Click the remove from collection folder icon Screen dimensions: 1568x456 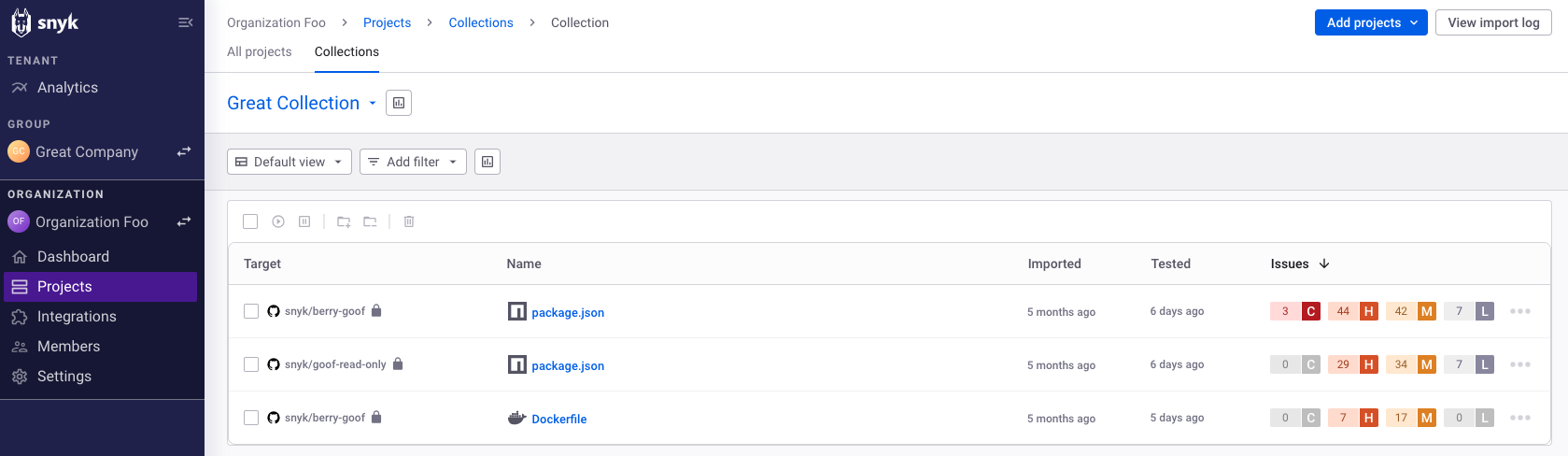coord(370,221)
